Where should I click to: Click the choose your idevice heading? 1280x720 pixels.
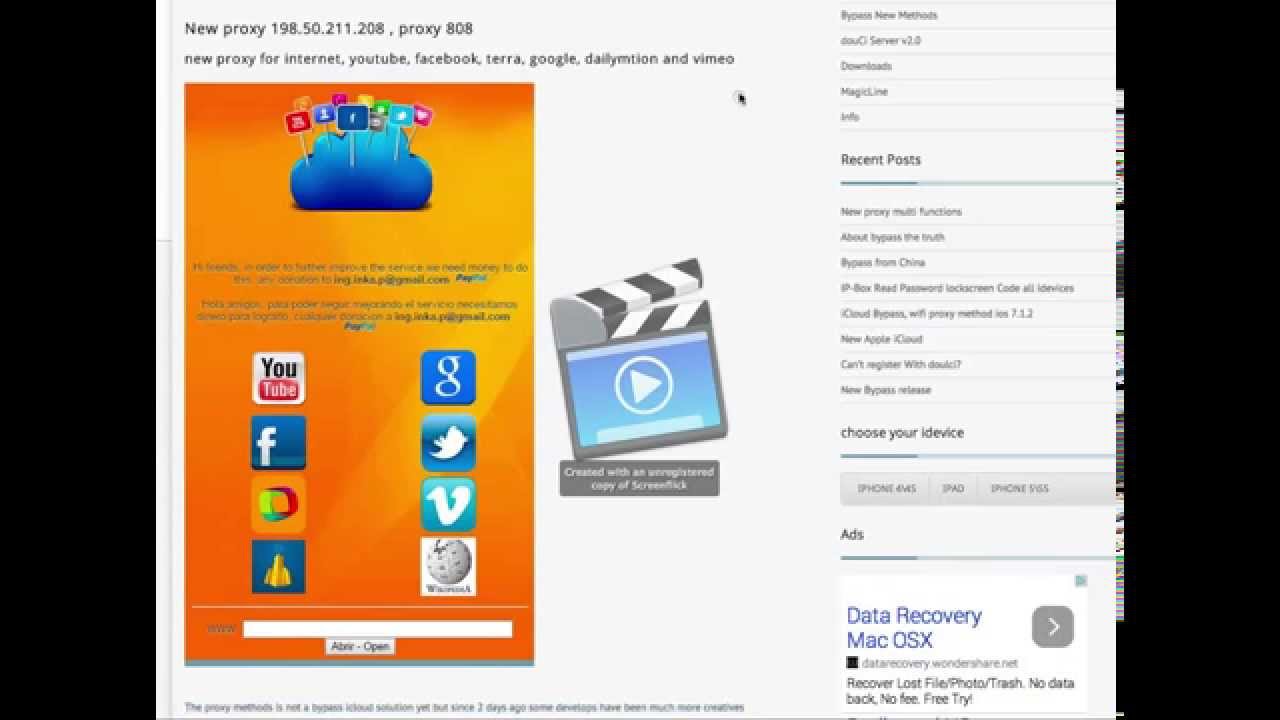click(902, 433)
